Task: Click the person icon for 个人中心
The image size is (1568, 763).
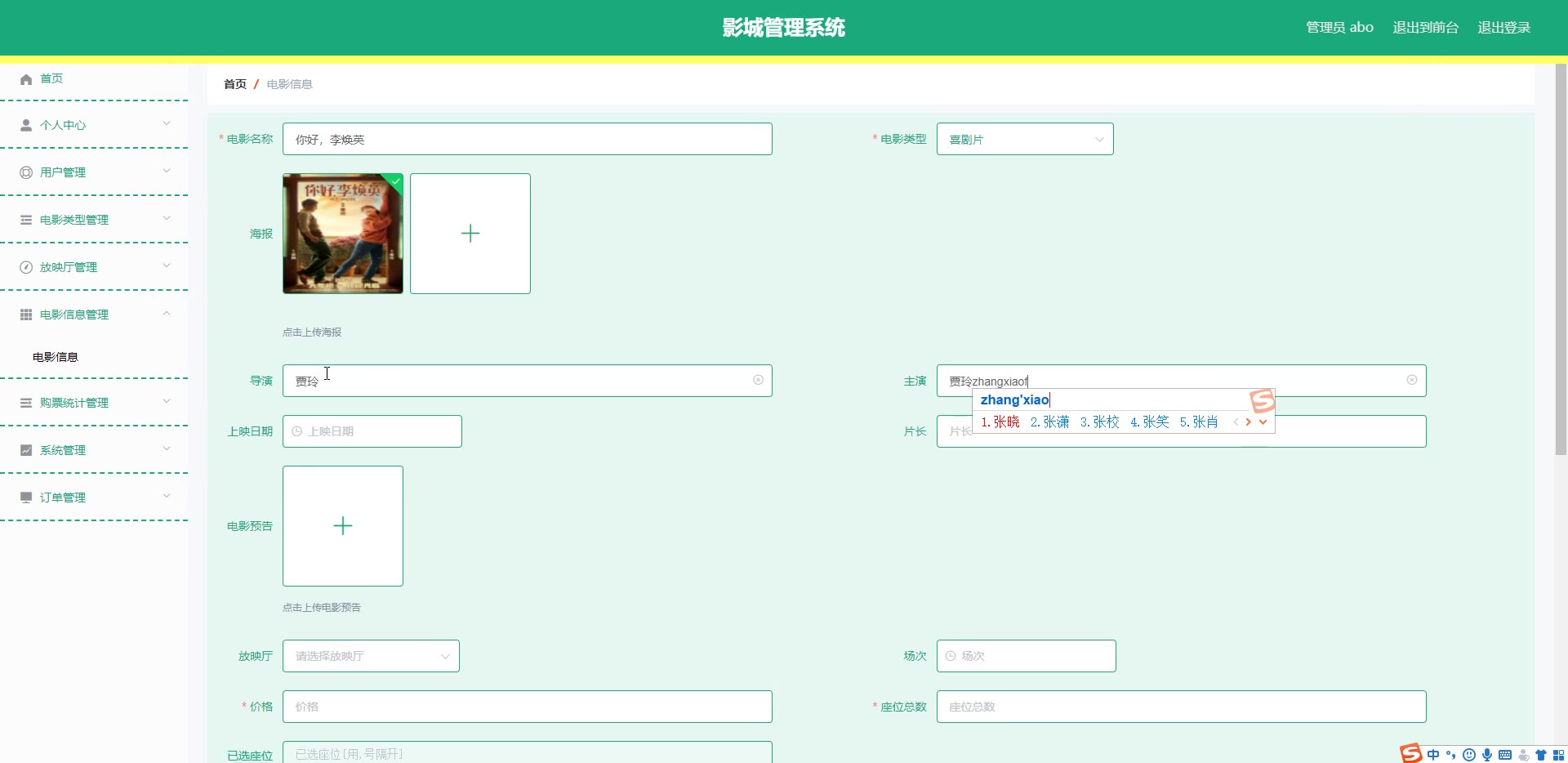Action: tap(26, 125)
